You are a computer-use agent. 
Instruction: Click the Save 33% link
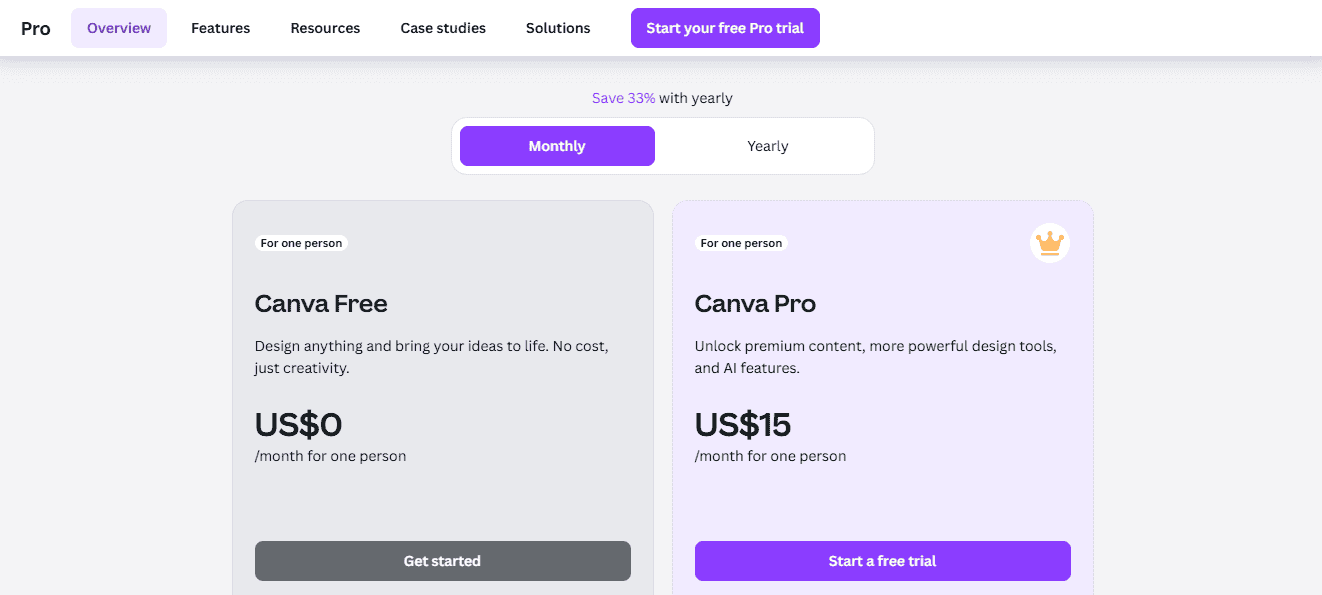623,98
